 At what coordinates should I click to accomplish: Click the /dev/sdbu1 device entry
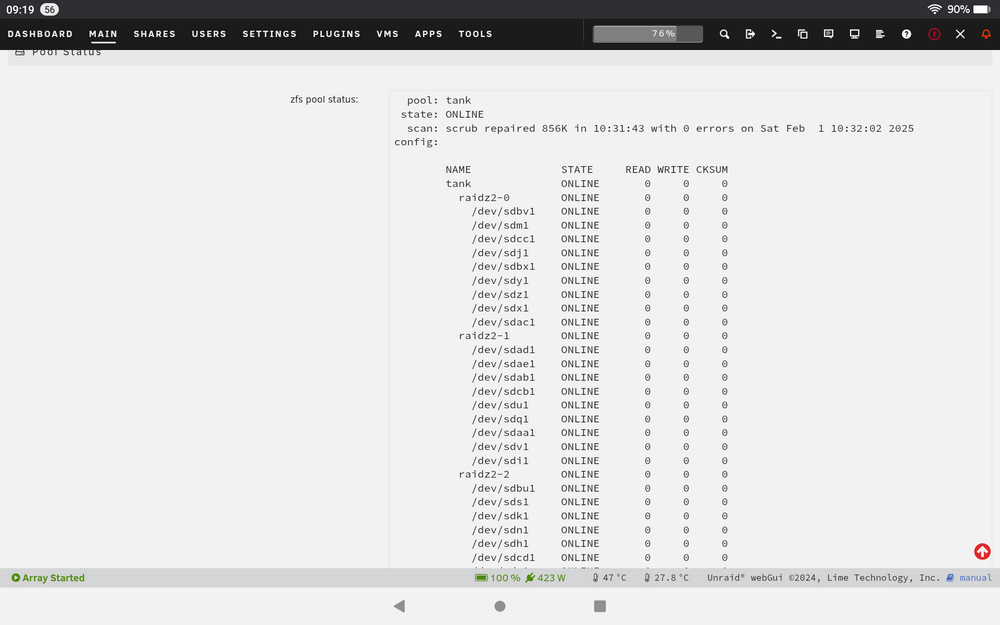tap(503, 489)
